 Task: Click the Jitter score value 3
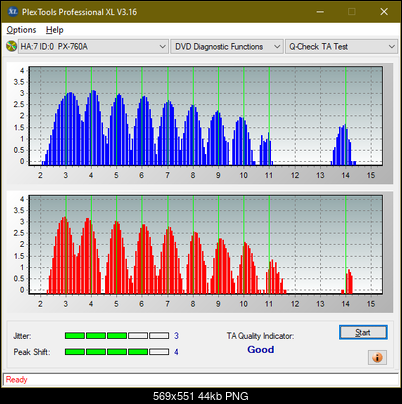pyautogui.click(x=176, y=336)
